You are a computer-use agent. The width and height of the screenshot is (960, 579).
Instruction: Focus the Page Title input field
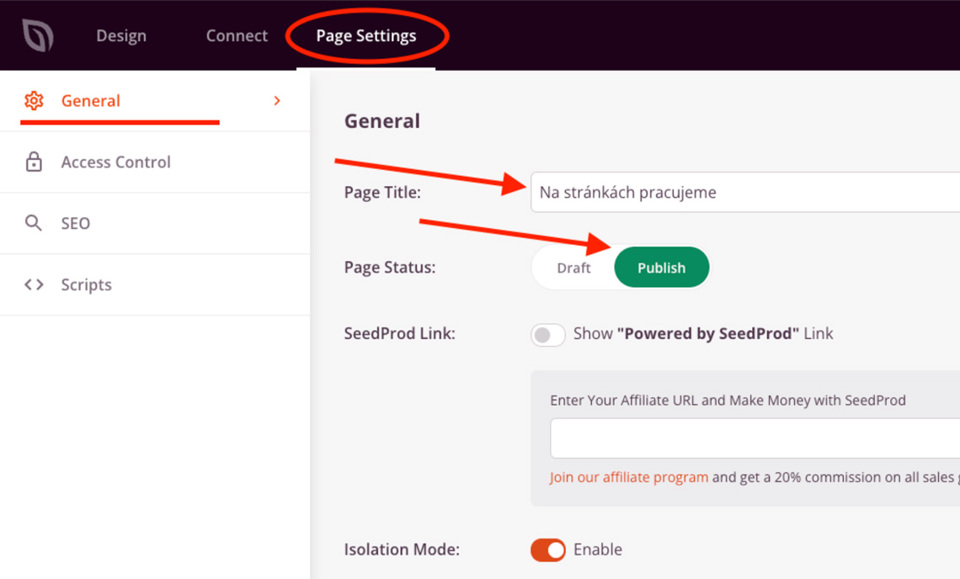coord(745,192)
